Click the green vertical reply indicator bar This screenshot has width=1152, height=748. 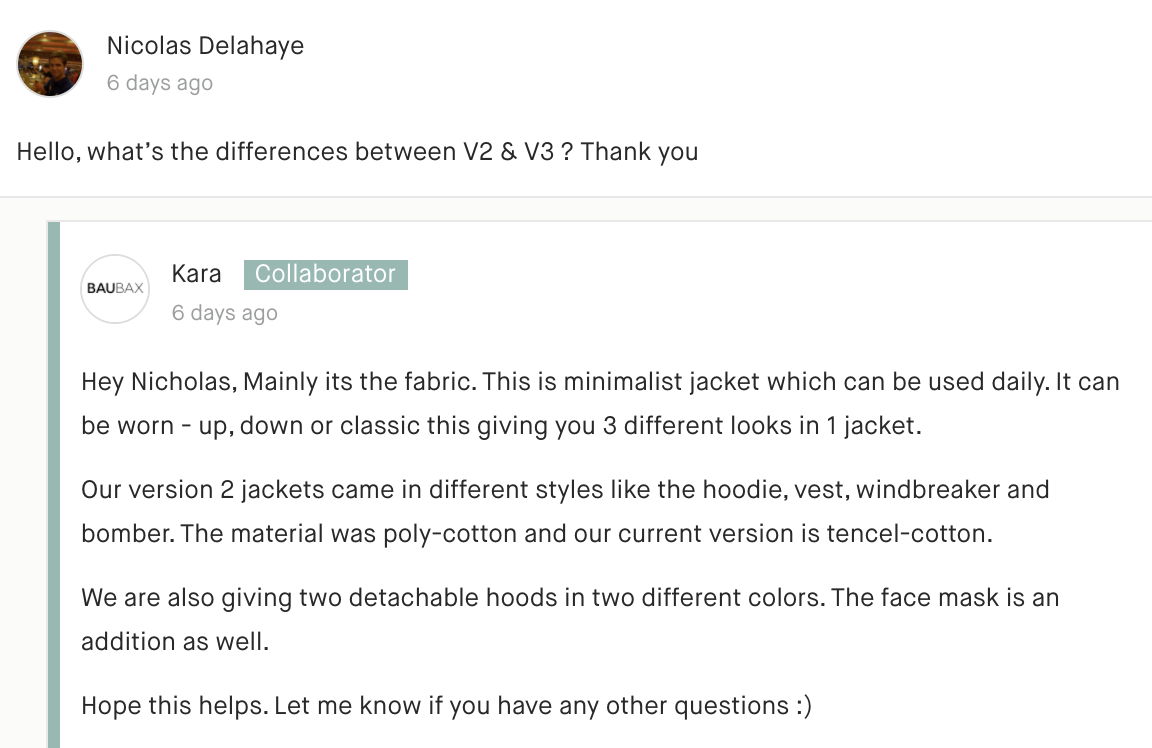point(54,485)
